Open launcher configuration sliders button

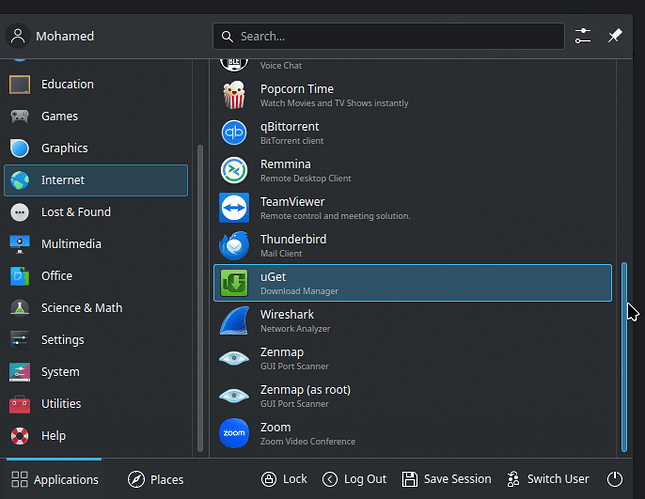pos(583,36)
